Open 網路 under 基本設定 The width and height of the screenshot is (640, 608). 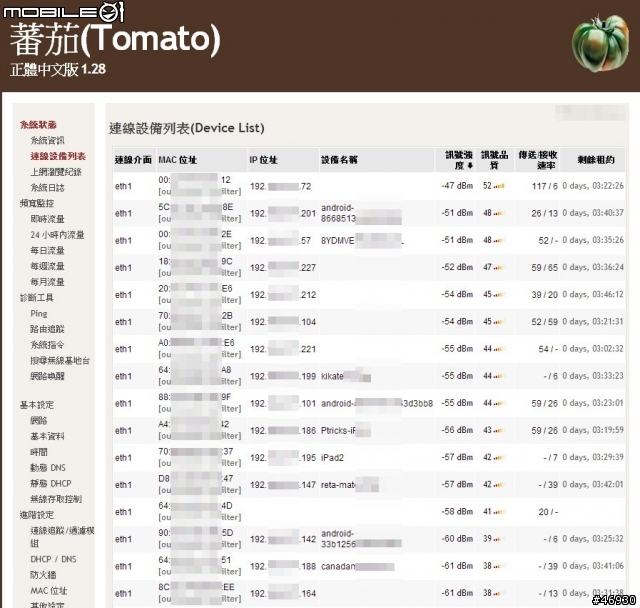click(39, 420)
